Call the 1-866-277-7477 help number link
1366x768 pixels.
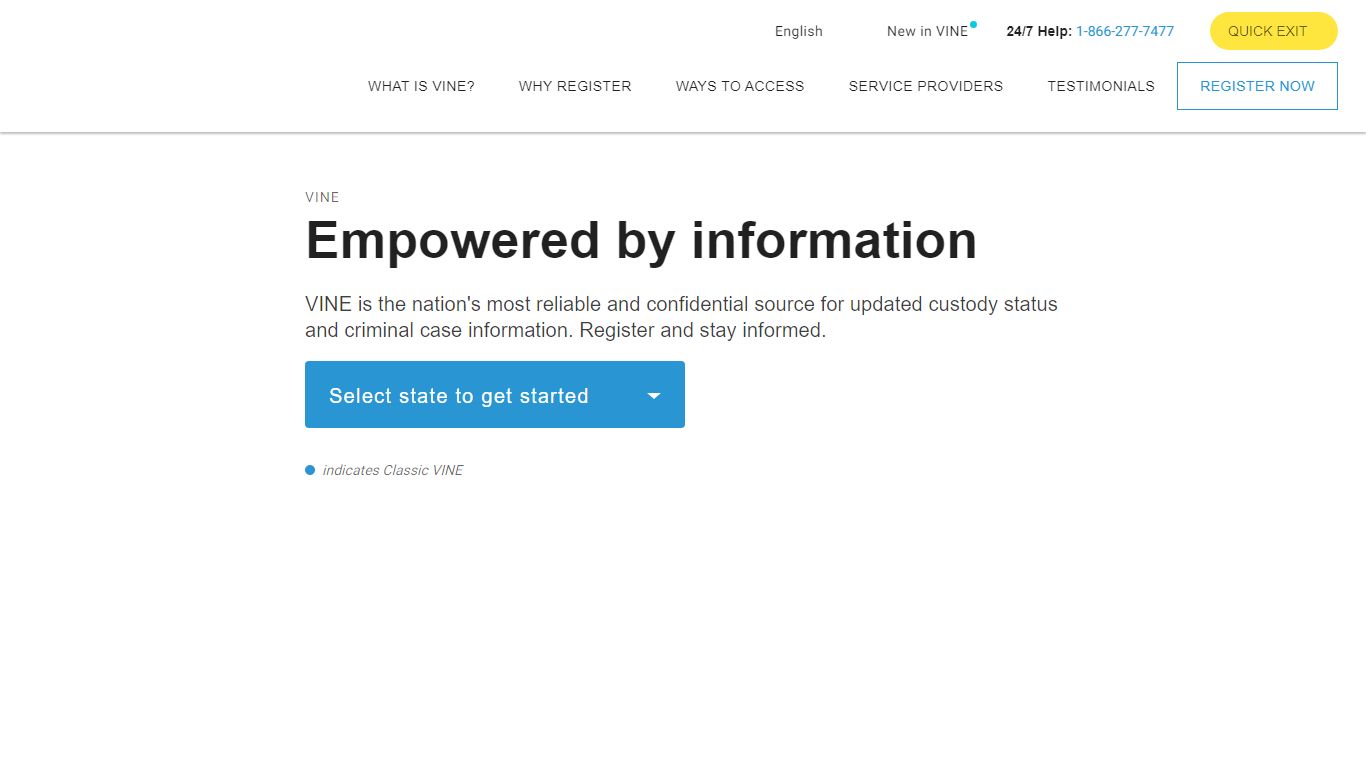pos(1125,31)
